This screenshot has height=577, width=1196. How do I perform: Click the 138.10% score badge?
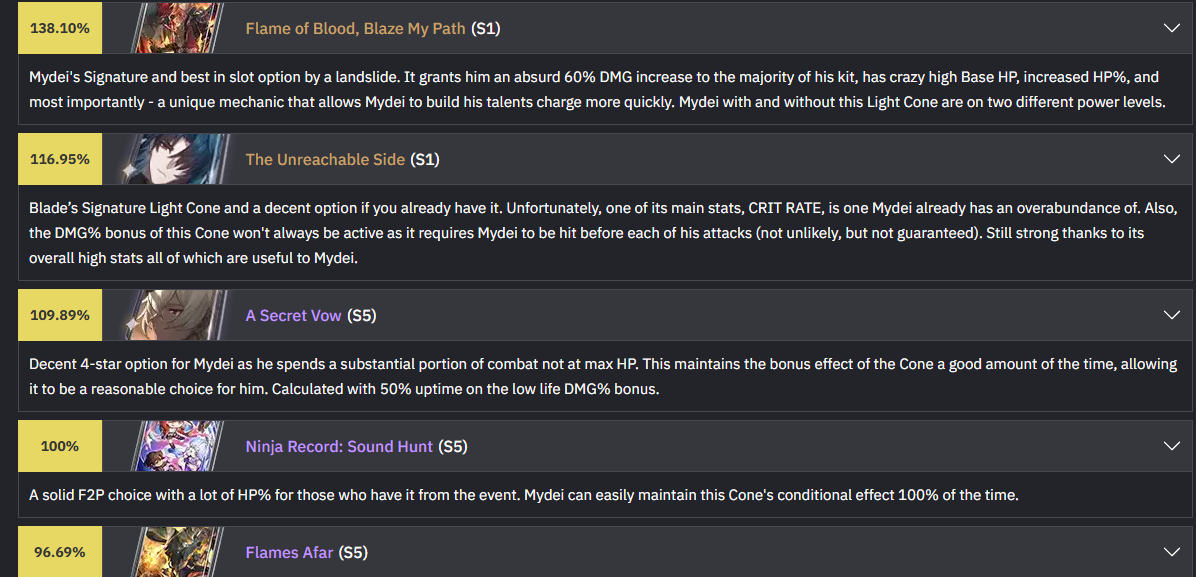click(x=60, y=28)
